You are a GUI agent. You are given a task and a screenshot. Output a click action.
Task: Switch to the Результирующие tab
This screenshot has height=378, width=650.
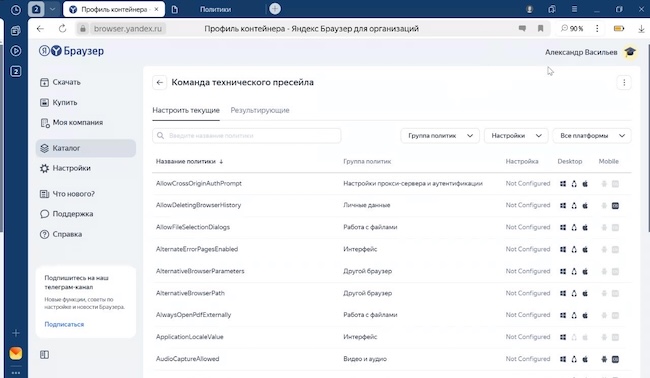point(260,110)
